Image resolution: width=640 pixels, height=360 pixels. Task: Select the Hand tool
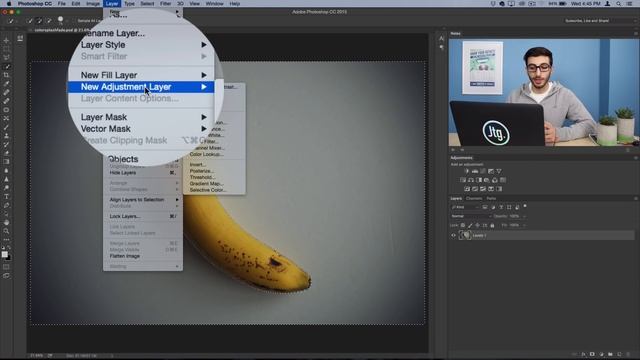6,222
